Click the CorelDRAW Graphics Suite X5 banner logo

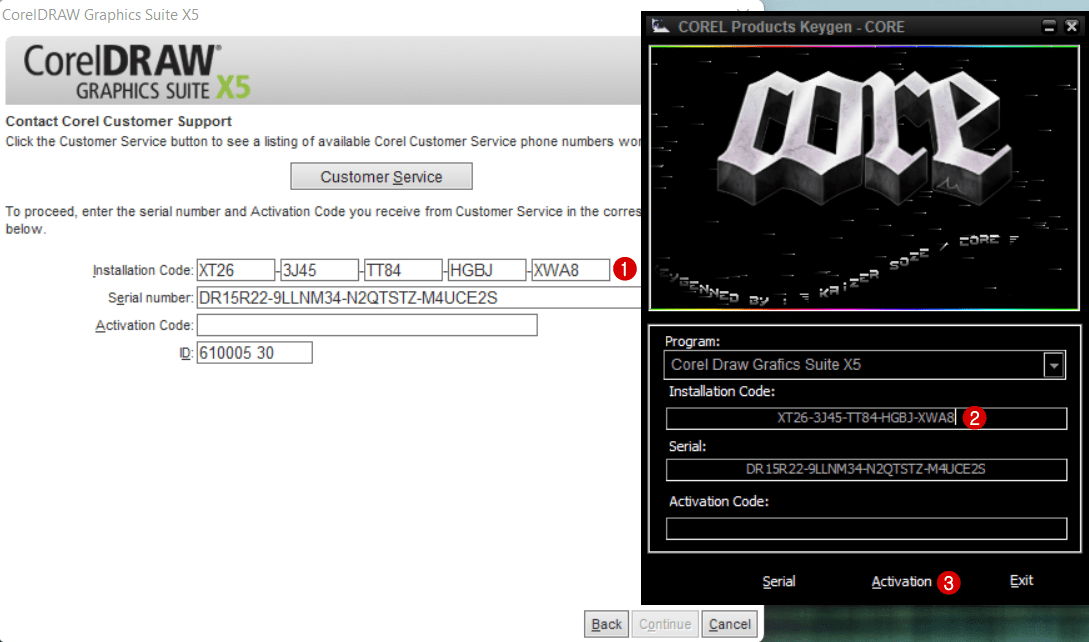(x=137, y=72)
